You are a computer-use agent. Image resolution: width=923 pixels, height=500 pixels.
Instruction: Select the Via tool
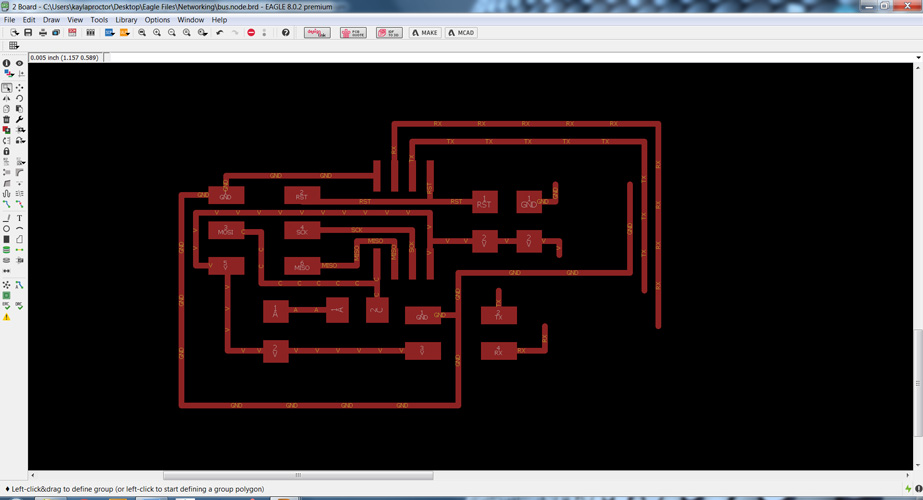[6, 250]
